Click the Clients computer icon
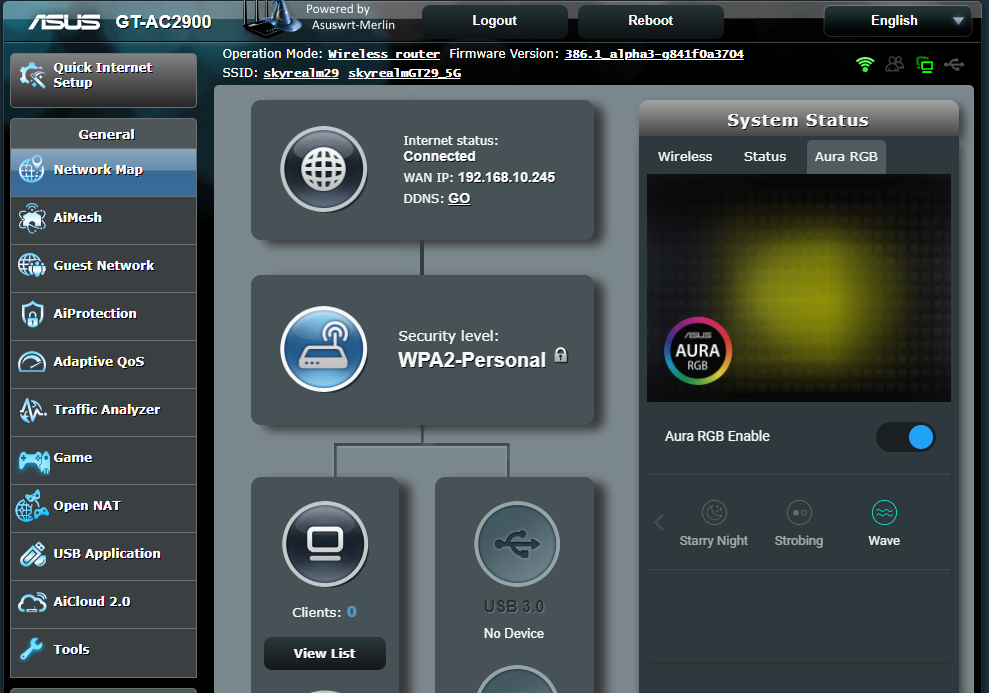This screenshot has height=693, width=989. click(325, 544)
